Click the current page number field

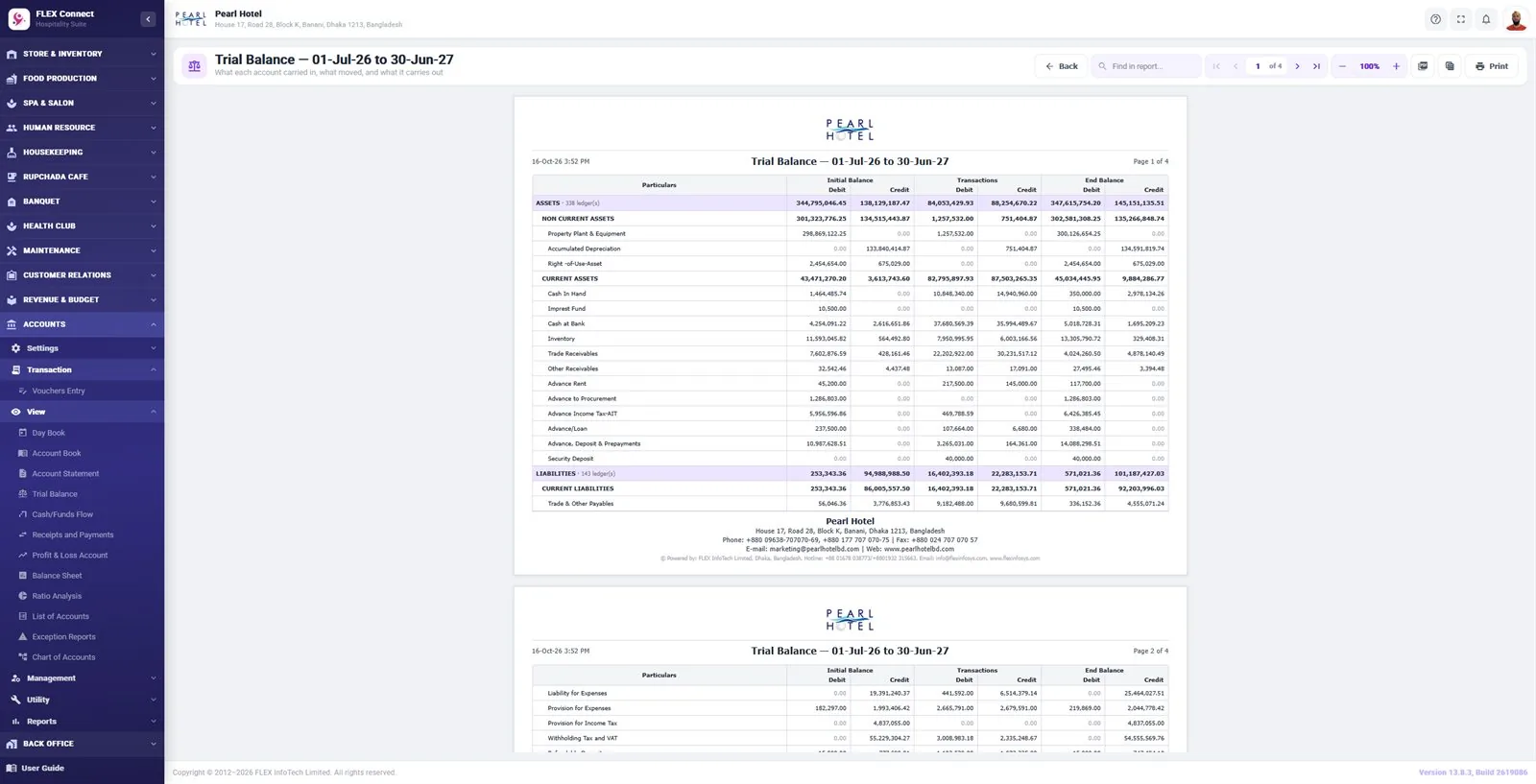[1258, 66]
